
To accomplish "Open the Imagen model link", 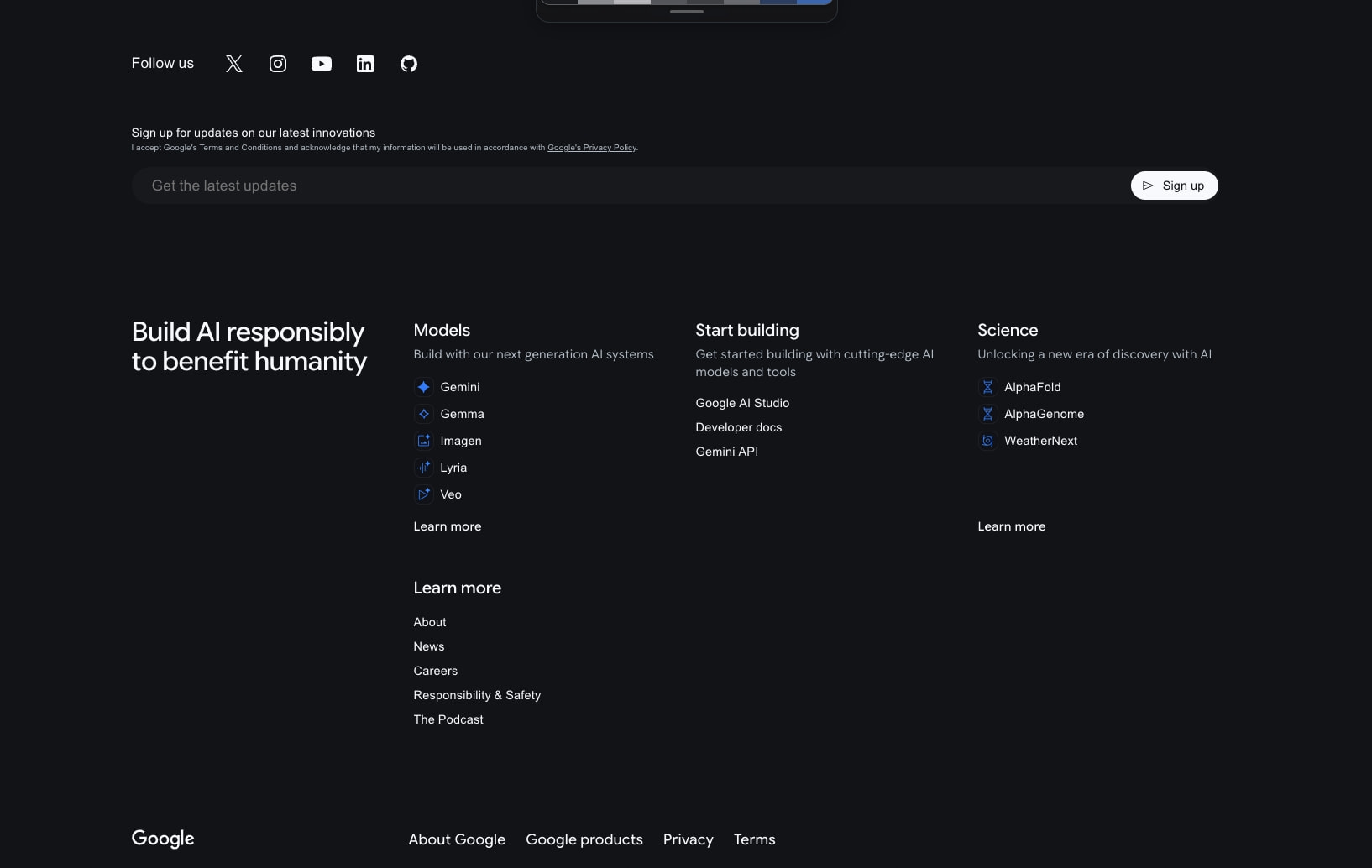I will point(461,441).
